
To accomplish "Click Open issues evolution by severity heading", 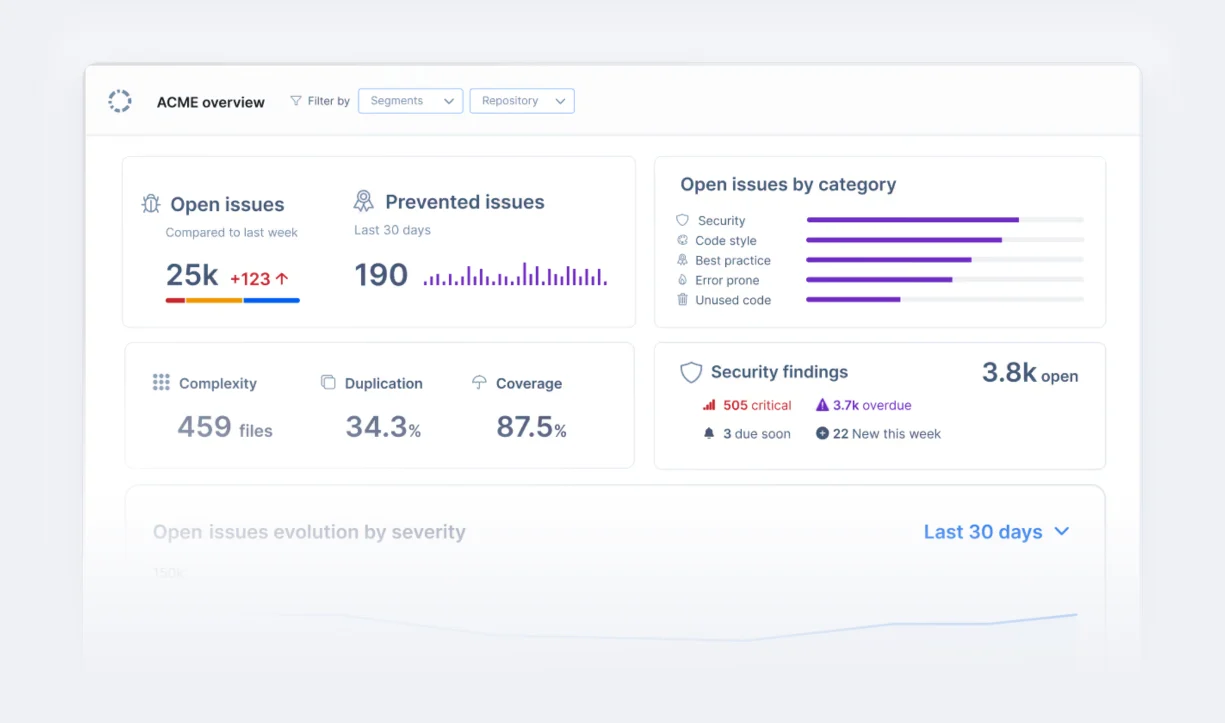I will [309, 532].
